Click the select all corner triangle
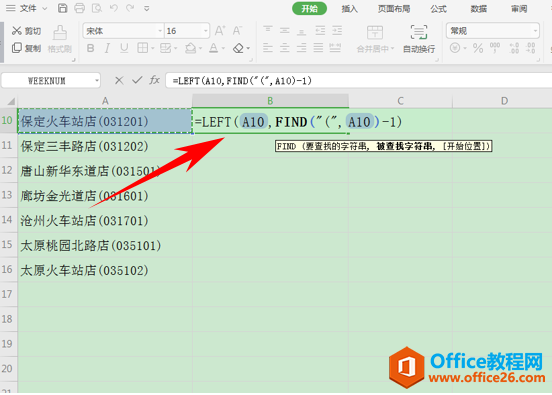Image resolution: width=552 pixels, height=395 pixels. 11,101
